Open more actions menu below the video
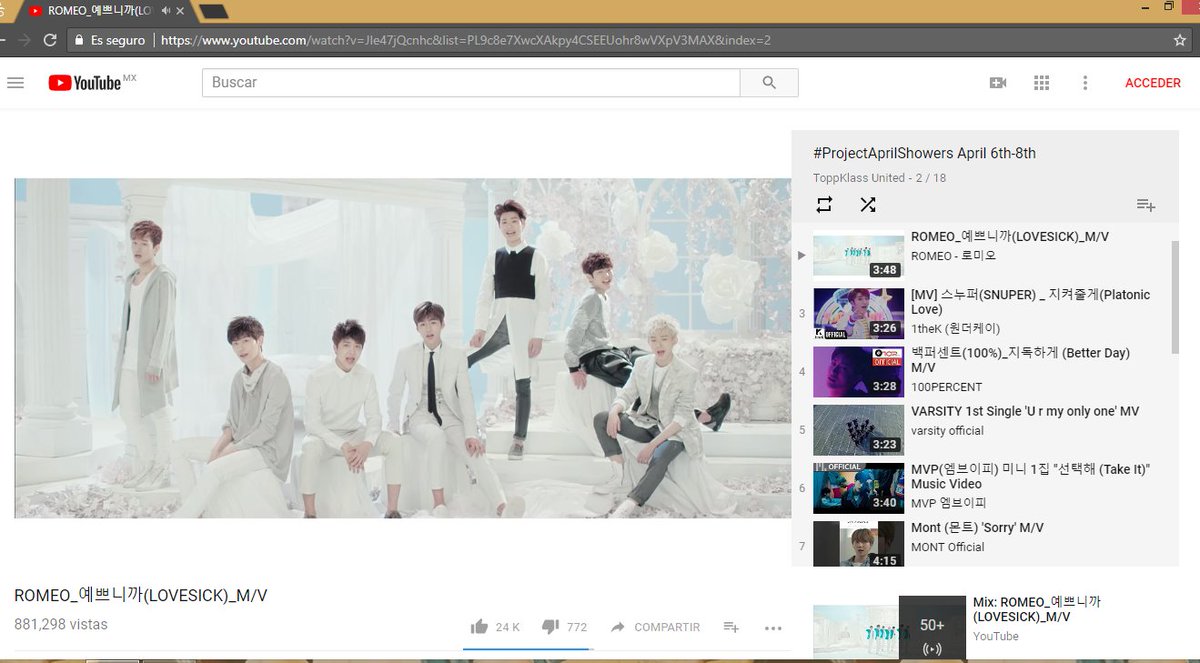Viewport: 1200px width, 663px height. [x=773, y=628]
